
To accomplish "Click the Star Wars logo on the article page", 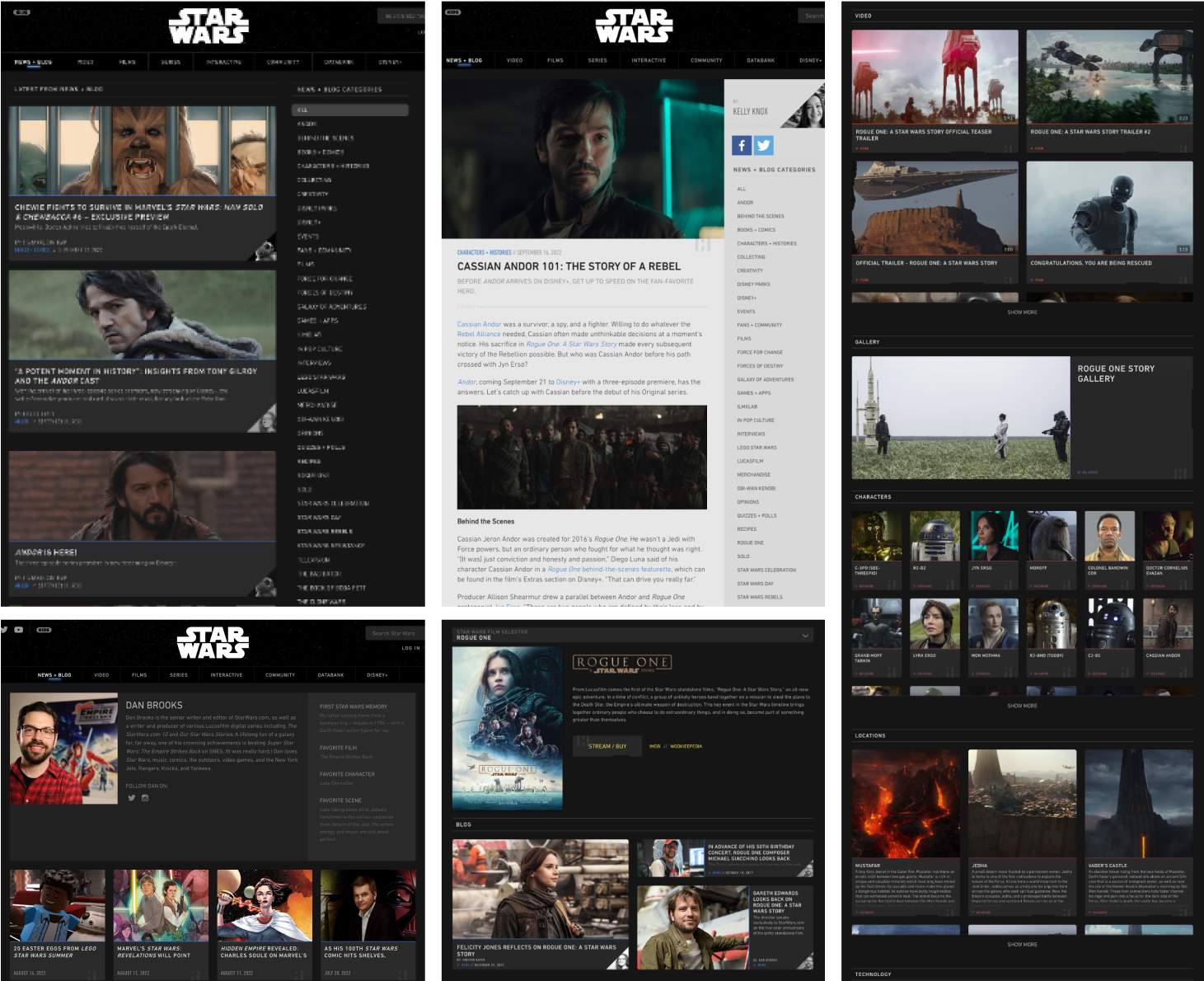I will point(634,26).
